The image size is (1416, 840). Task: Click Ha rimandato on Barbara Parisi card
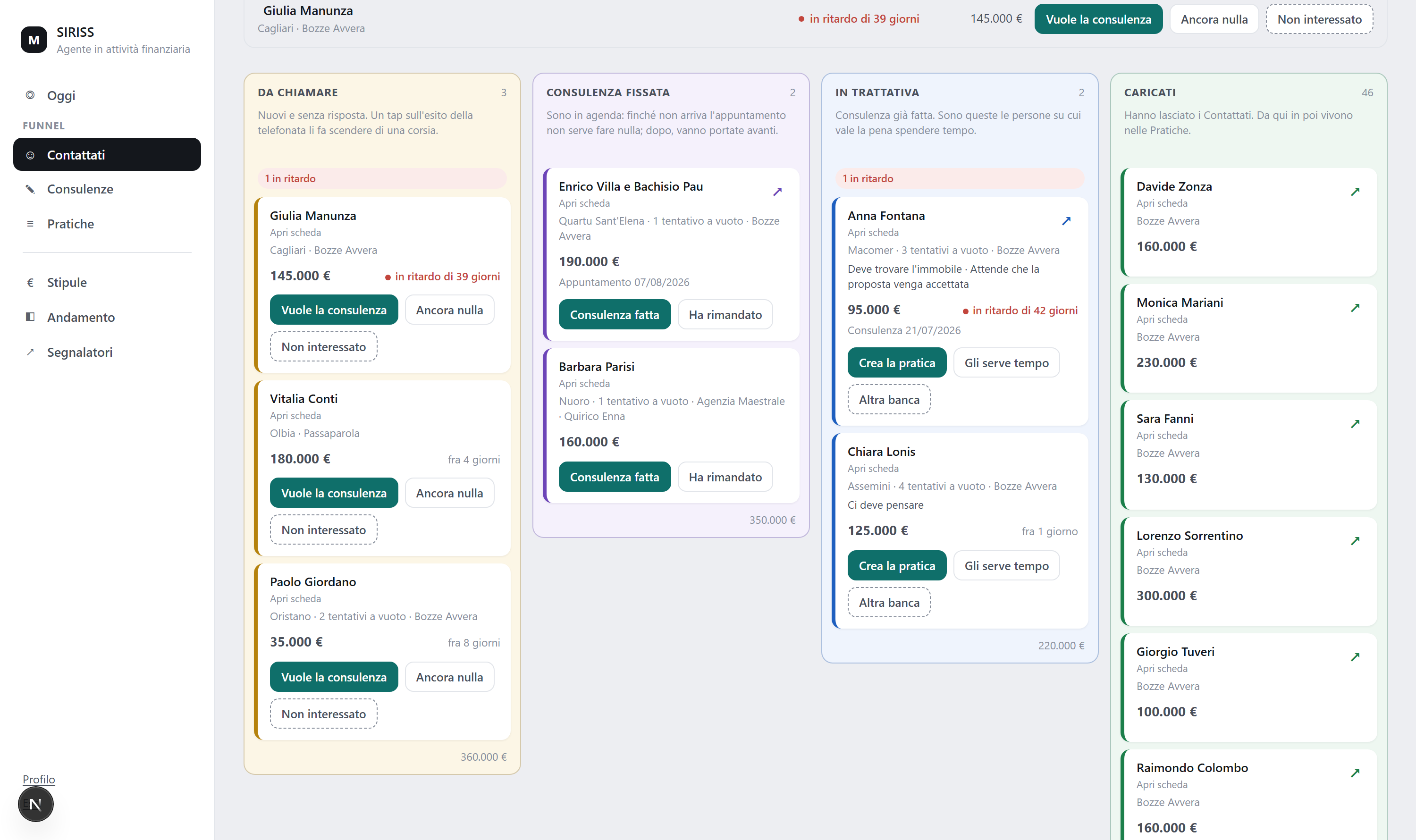pyautogui.click(x=725, y=477)
